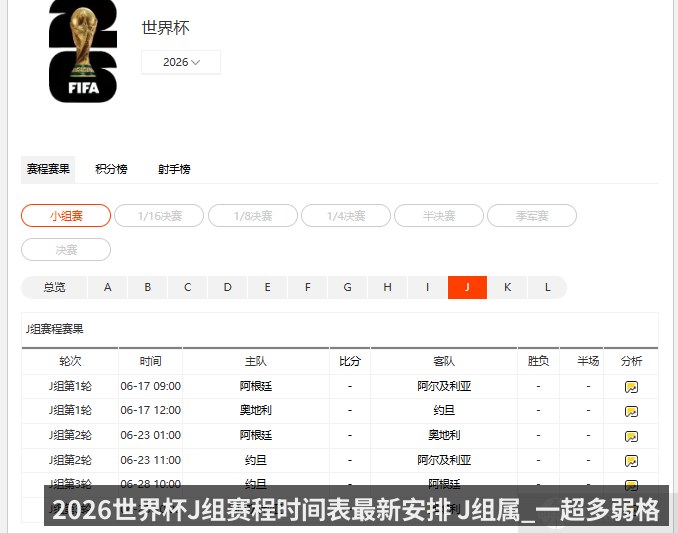Select group K tab

(508, 287)
